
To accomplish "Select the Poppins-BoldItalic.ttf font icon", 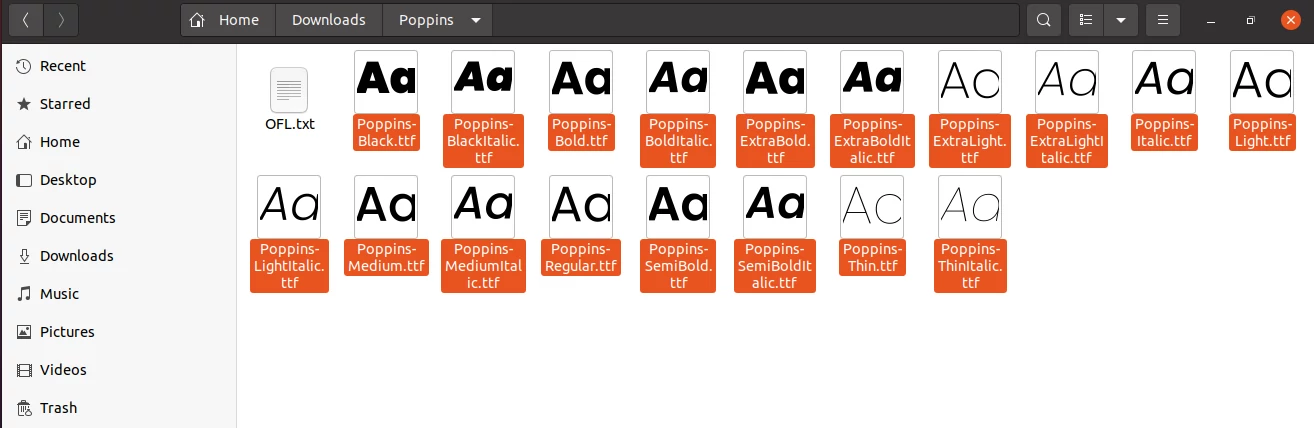I will [x=678, y=82].
